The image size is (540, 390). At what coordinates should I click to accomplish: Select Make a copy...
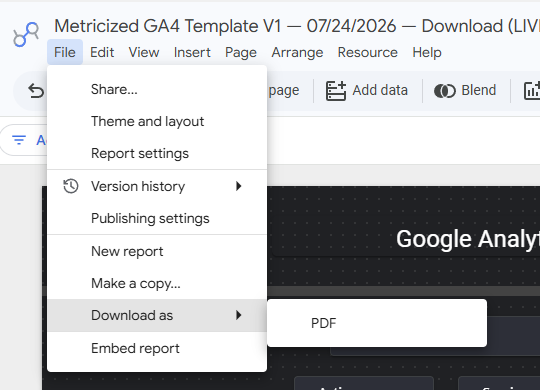click(157, 284)
